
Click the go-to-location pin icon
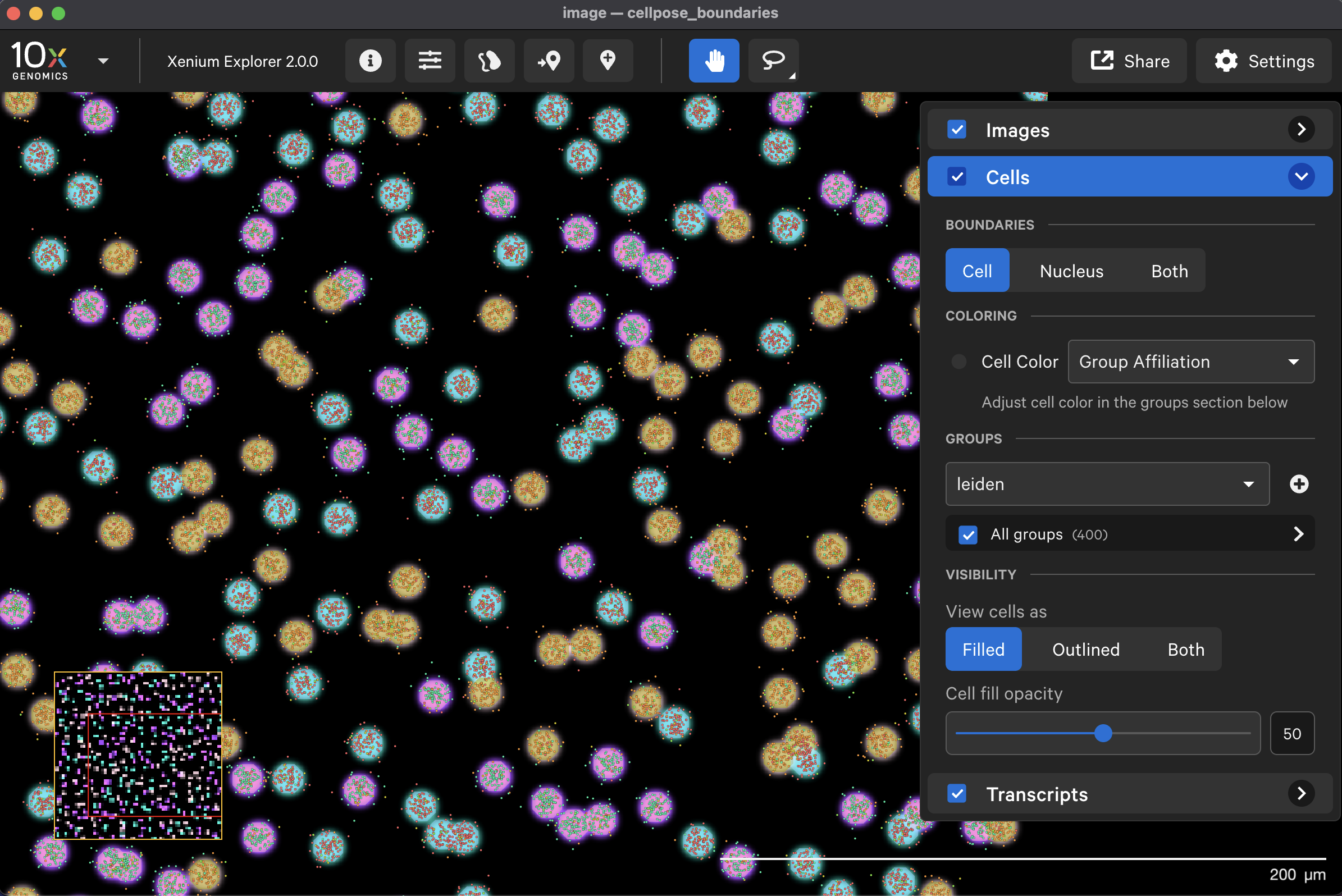[x=549, y=61]
